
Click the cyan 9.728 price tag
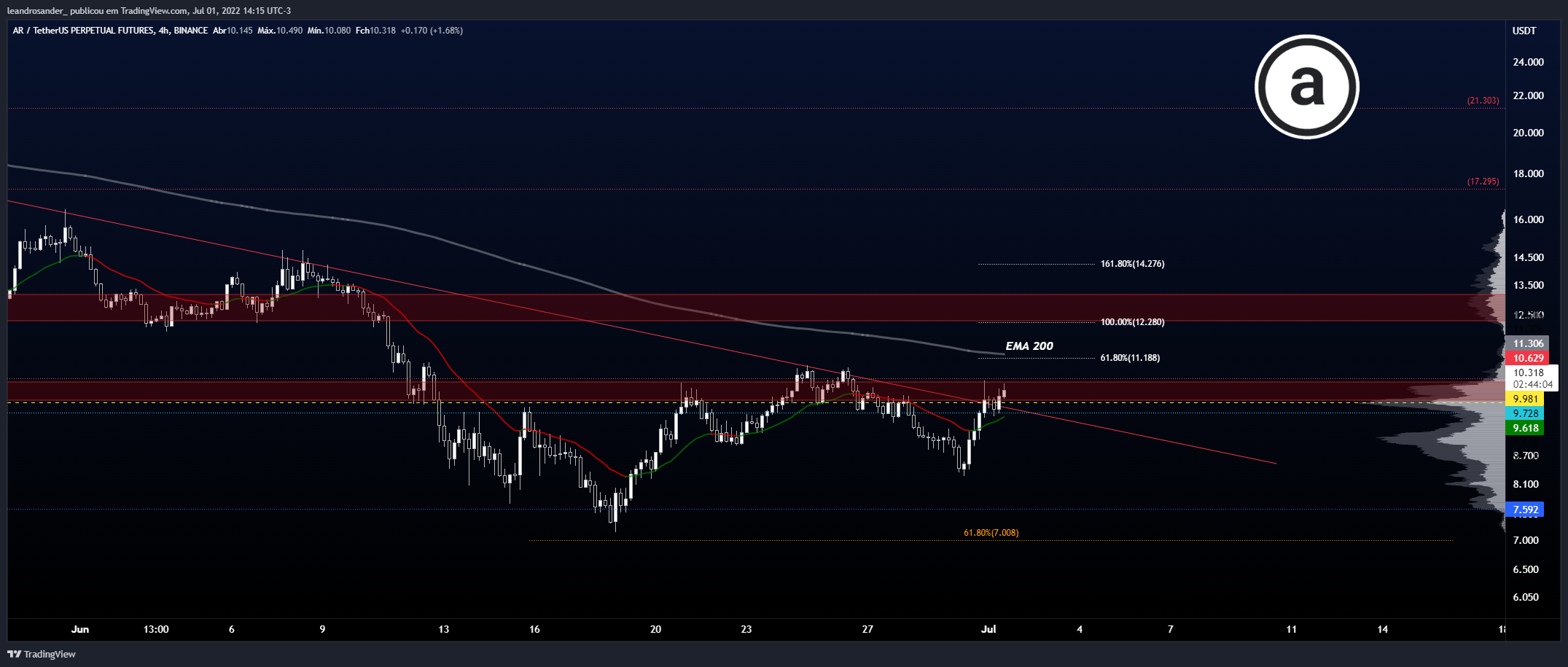coord(1525,413)
